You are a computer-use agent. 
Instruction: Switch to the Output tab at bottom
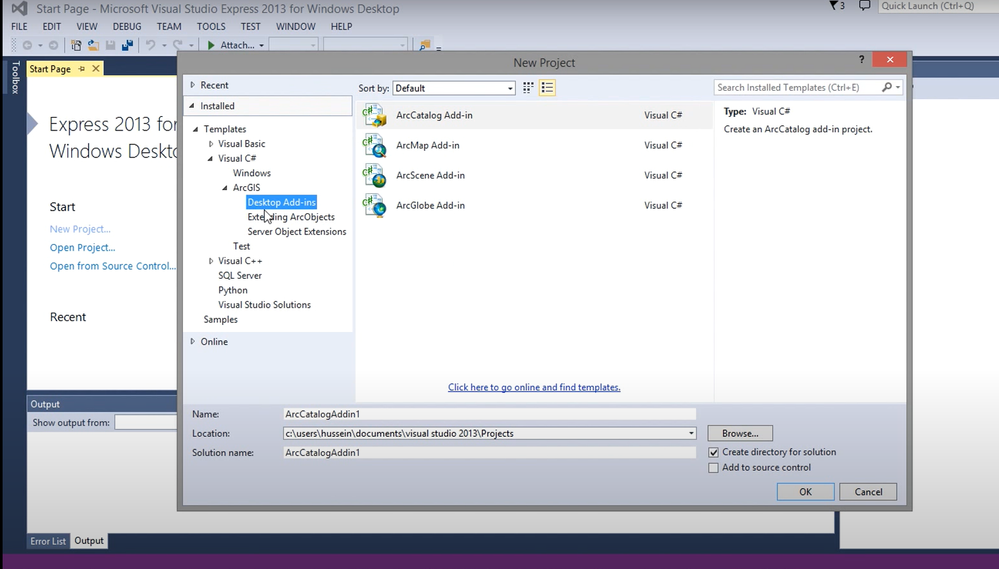click(x=89, y=540)
